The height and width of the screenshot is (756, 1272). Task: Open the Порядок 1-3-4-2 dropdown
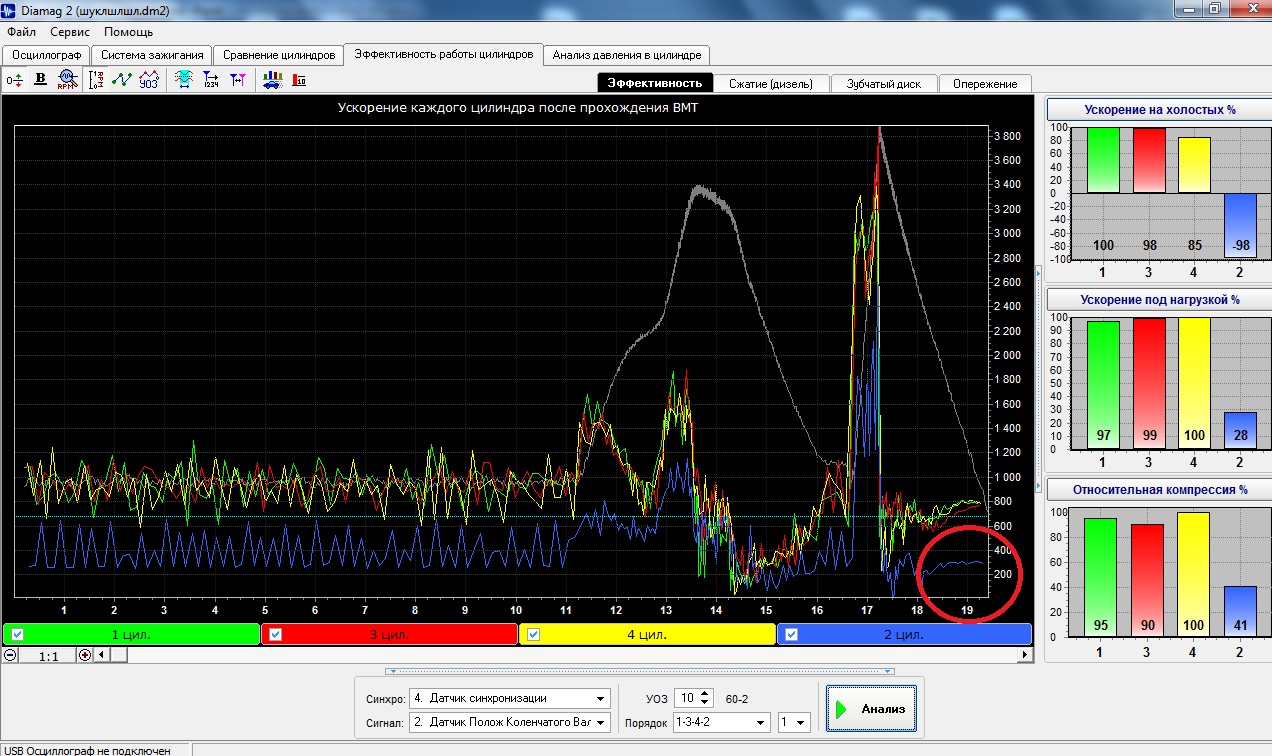pyautogui.click(x=761, y=722)
